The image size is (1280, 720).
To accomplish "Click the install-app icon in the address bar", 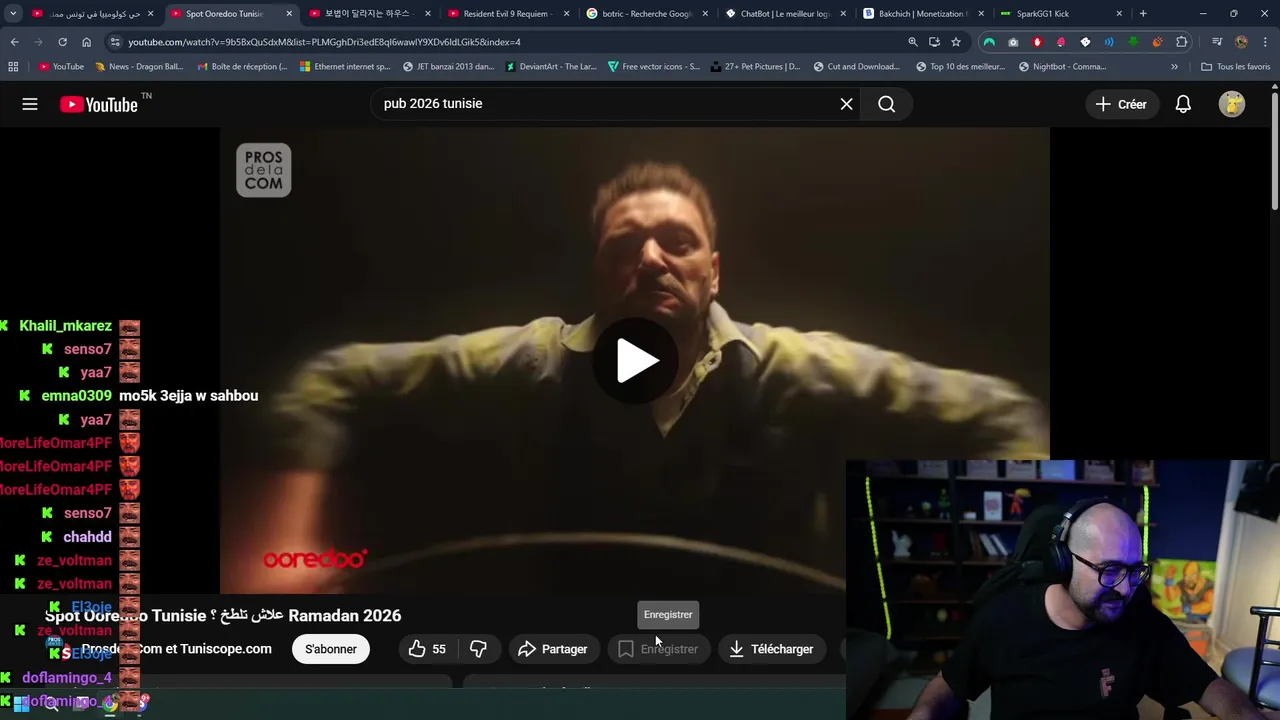I will pyautogui.click(x=934, y=42).
